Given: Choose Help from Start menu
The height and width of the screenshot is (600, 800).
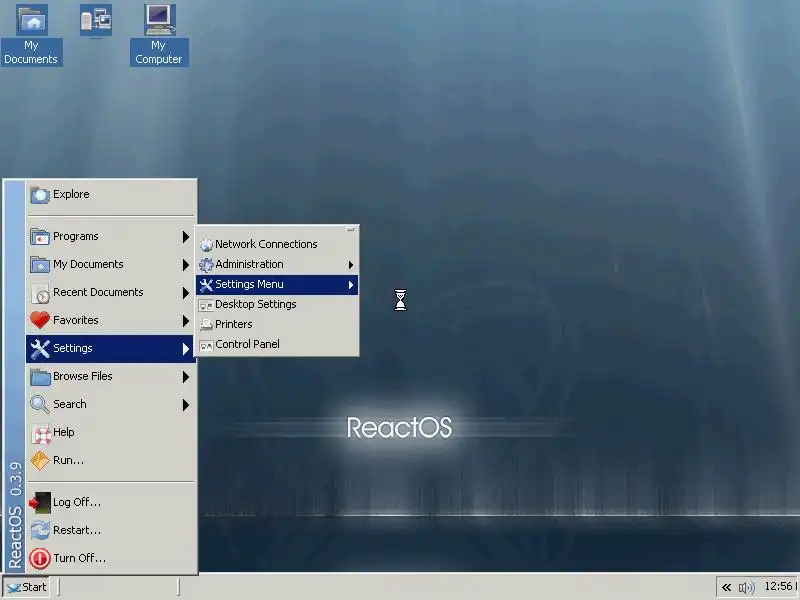Looking at the screenshot, I should 111,433.
